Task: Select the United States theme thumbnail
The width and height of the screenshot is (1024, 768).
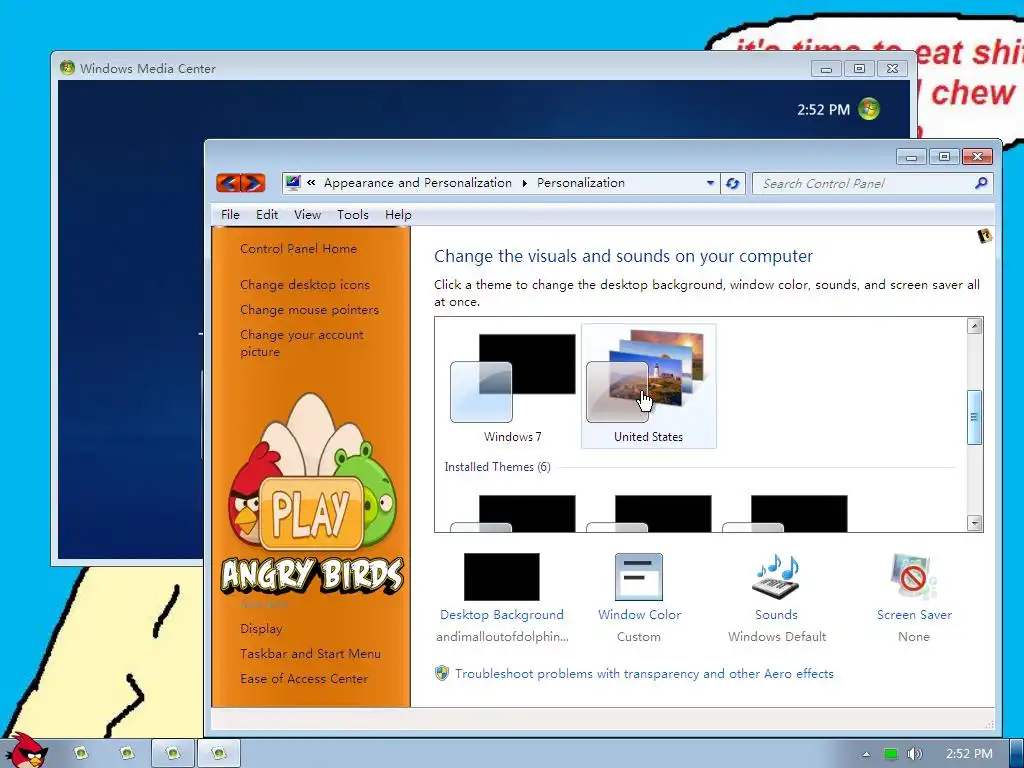Action: pyautogui.click(x=648, y=385)
